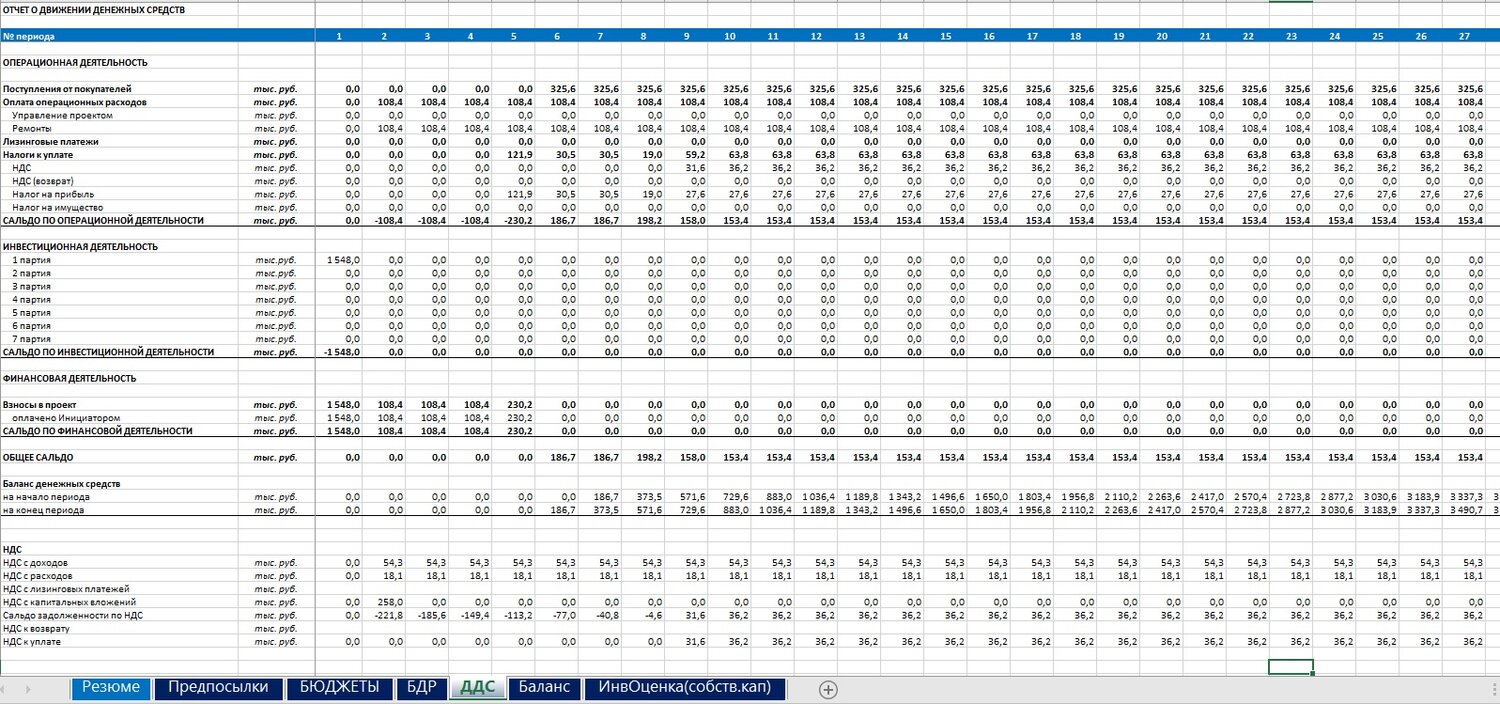
Task: Select the БДР sheet tab
Action: (421, 687)
